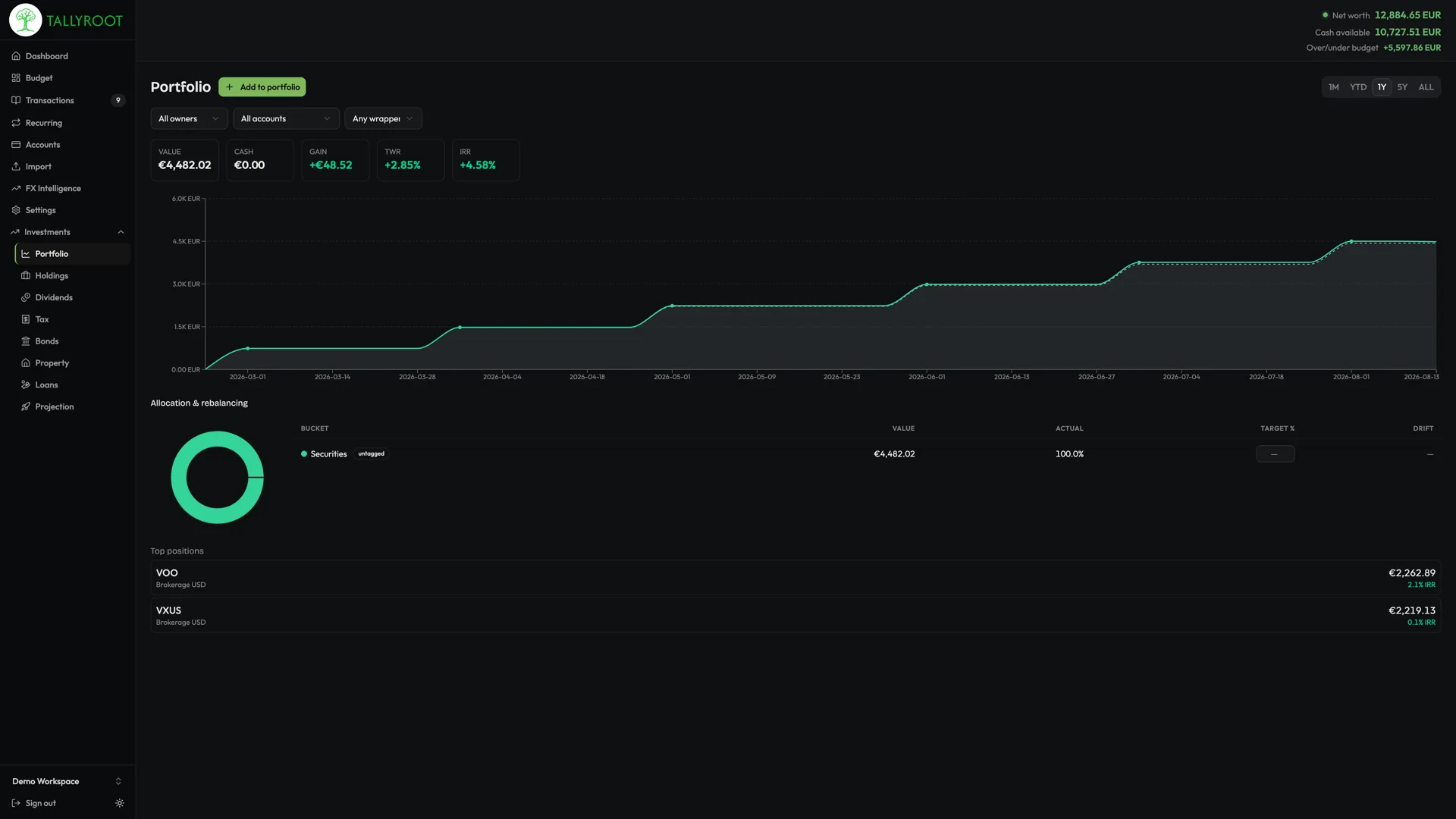Viewport: 1456px width, 819px height.
Task: Select the 5Y time range
Action: pos(1402,87)
